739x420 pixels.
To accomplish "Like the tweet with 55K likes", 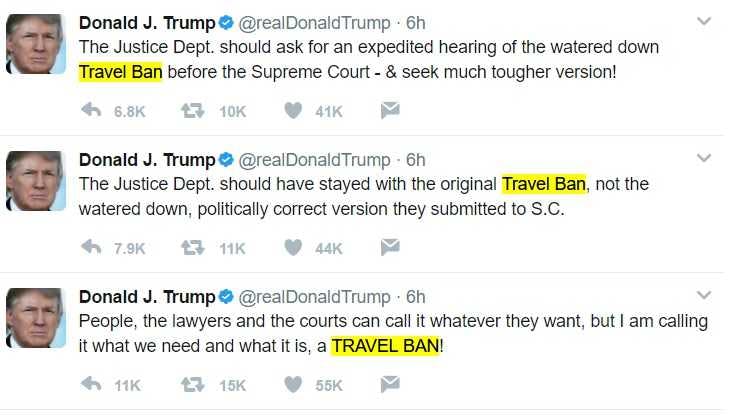I will pos(293,385).
